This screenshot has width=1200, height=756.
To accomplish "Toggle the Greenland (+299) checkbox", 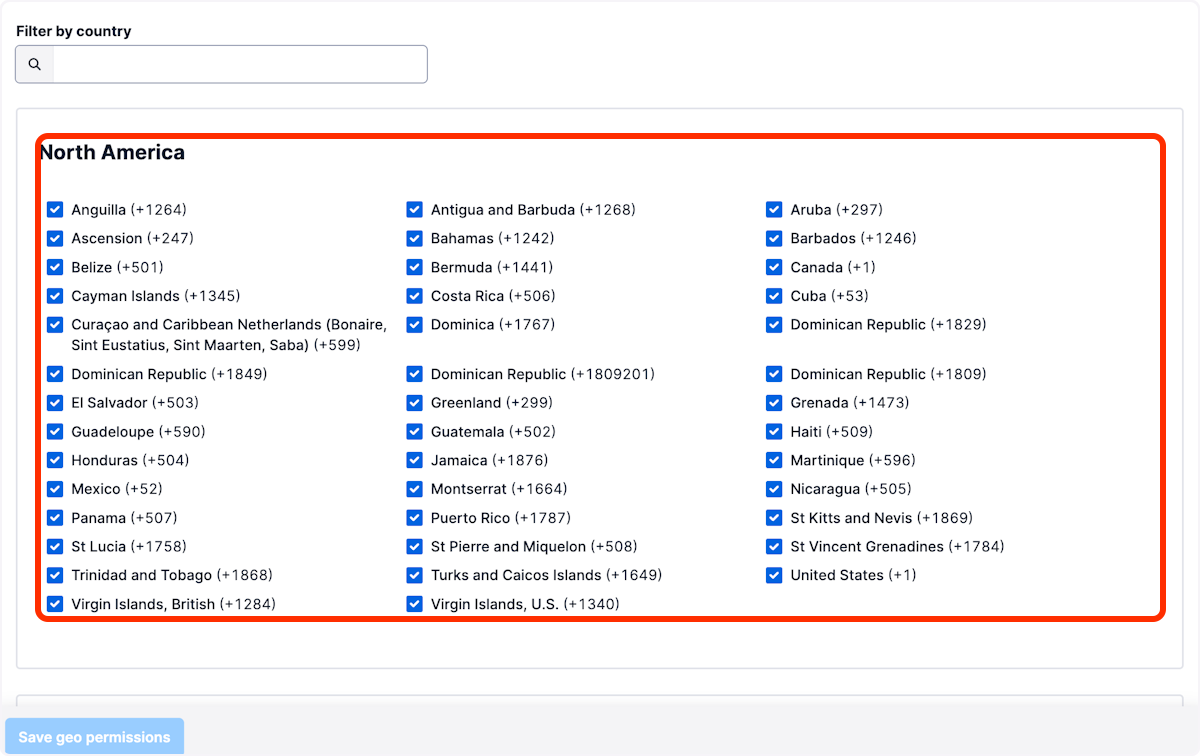I will tap(415, 403).
